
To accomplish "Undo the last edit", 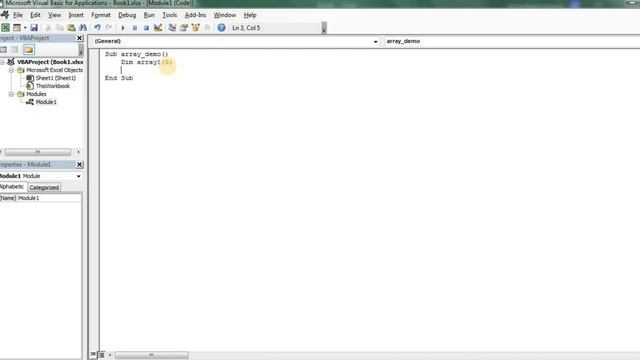I will tap(97, 28).
